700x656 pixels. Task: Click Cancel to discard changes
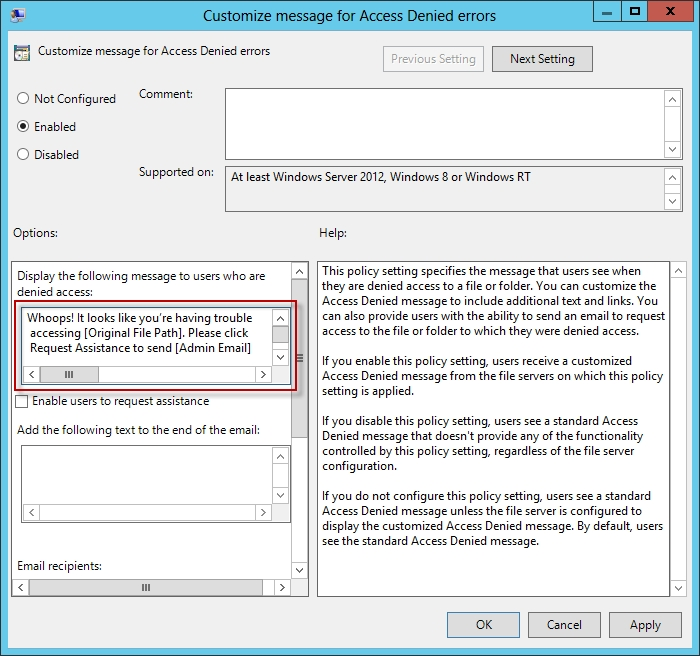click(x=564, y=624)
